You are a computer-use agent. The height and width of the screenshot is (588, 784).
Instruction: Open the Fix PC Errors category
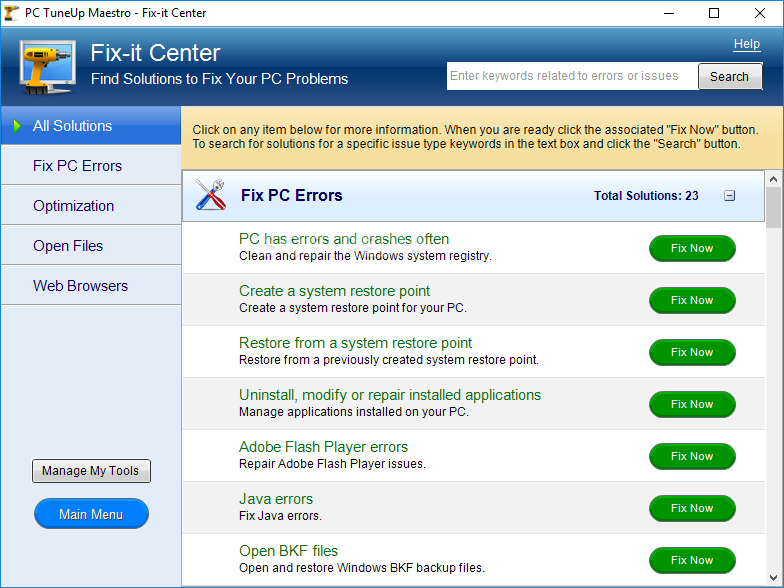91,166
